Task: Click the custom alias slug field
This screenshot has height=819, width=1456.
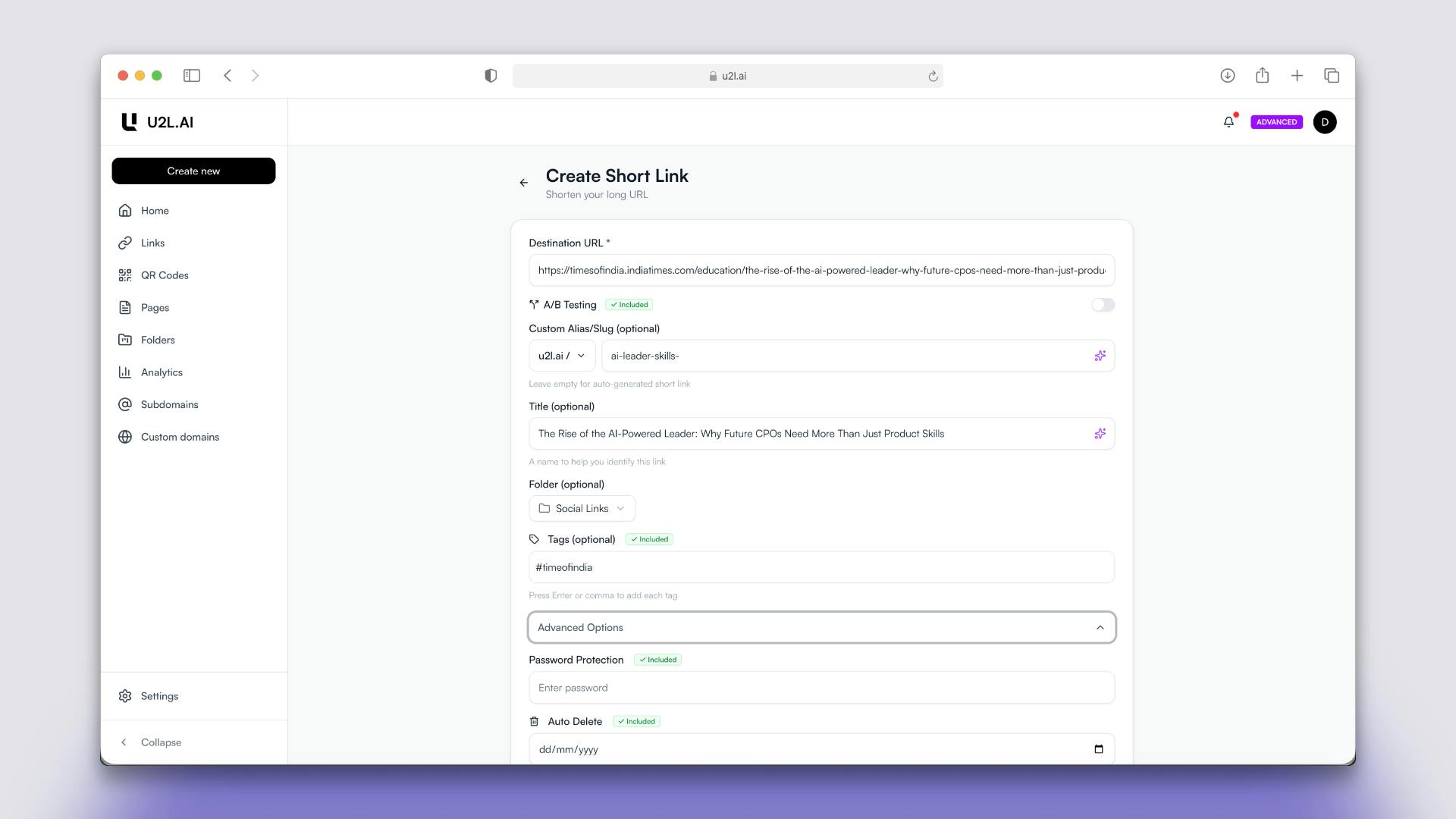Action: [858, 356]
